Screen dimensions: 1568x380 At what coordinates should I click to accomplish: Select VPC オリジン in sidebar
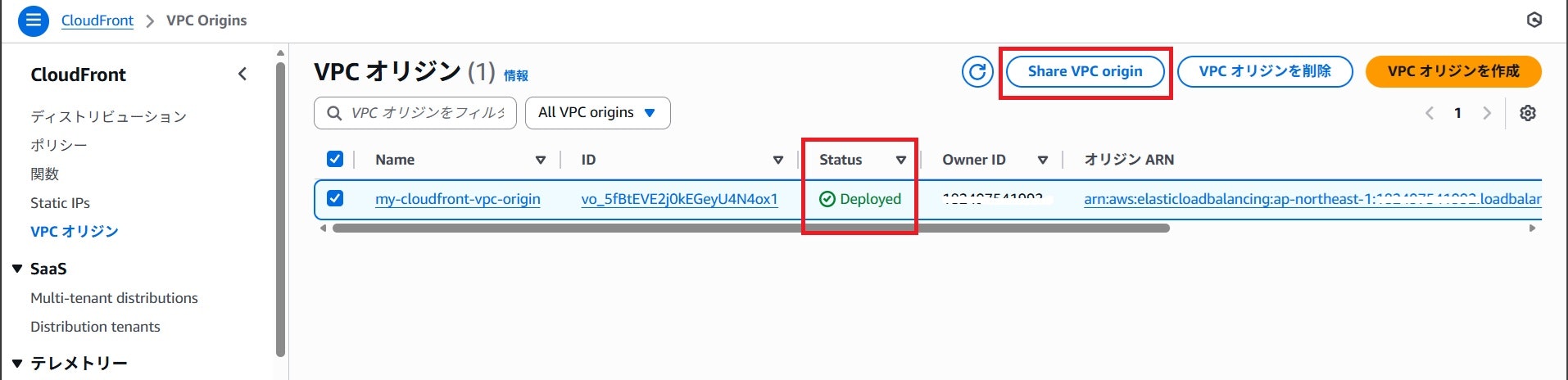75,231
